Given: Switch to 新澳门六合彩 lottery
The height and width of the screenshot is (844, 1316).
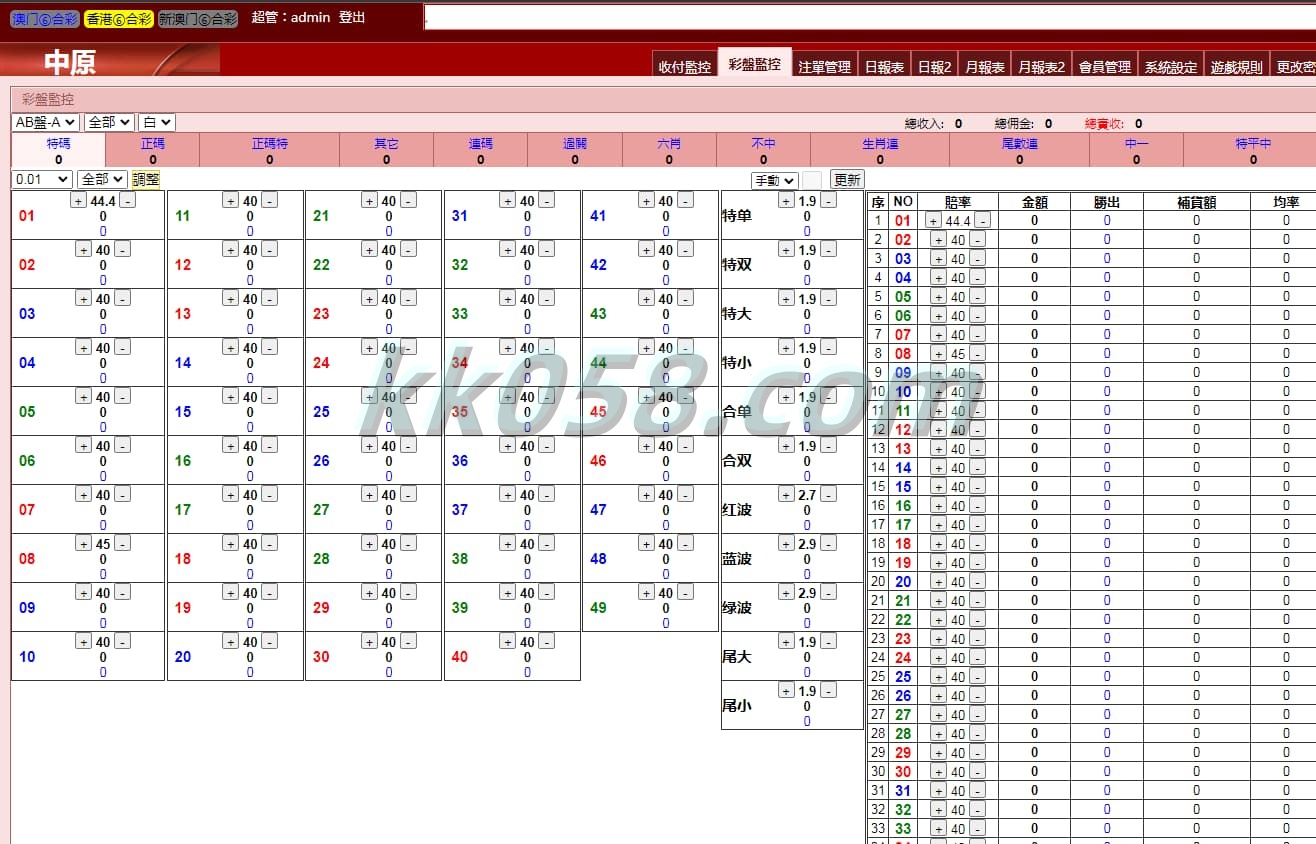Looking at the screenshot, I should 198,19.
